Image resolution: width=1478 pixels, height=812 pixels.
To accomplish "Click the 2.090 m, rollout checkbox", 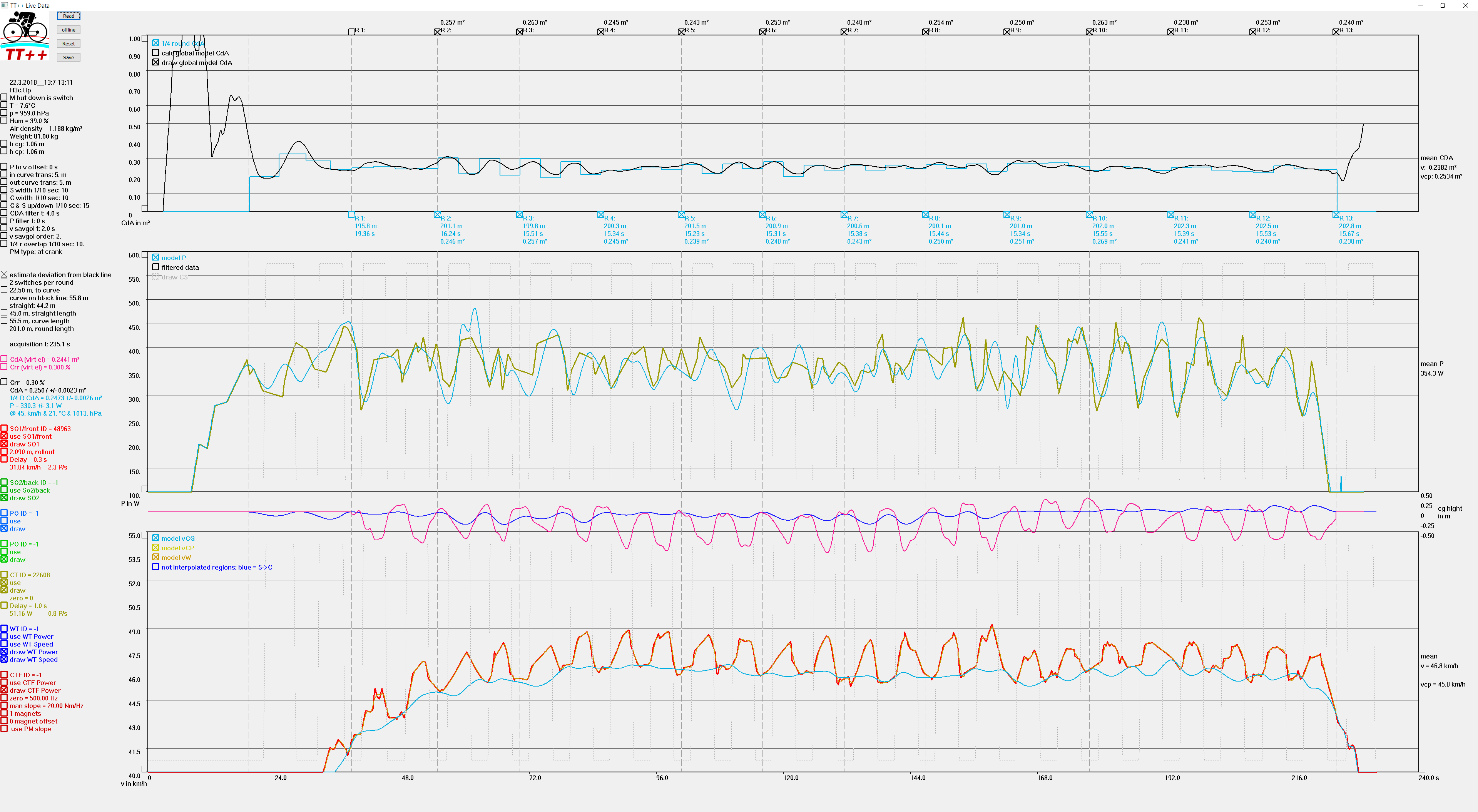I will tap(4, 452).
